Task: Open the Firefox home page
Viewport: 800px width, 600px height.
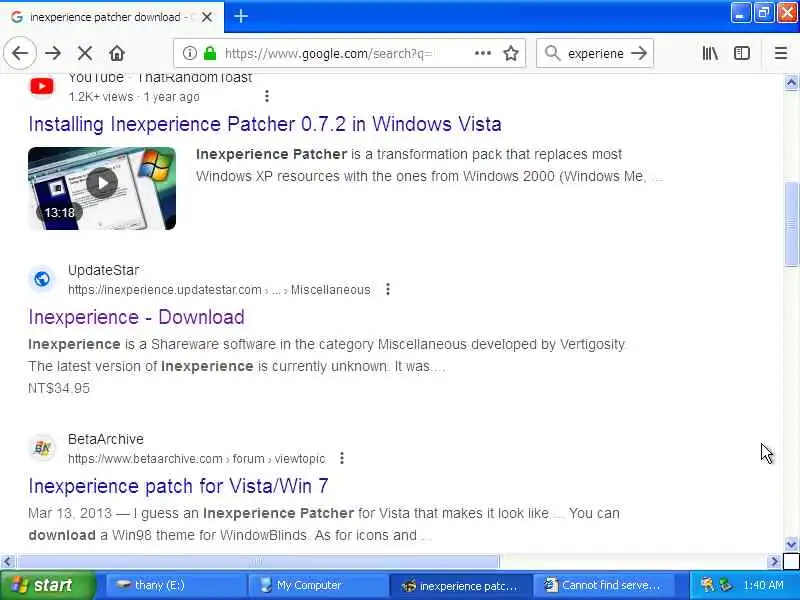Action: [117, 53]
